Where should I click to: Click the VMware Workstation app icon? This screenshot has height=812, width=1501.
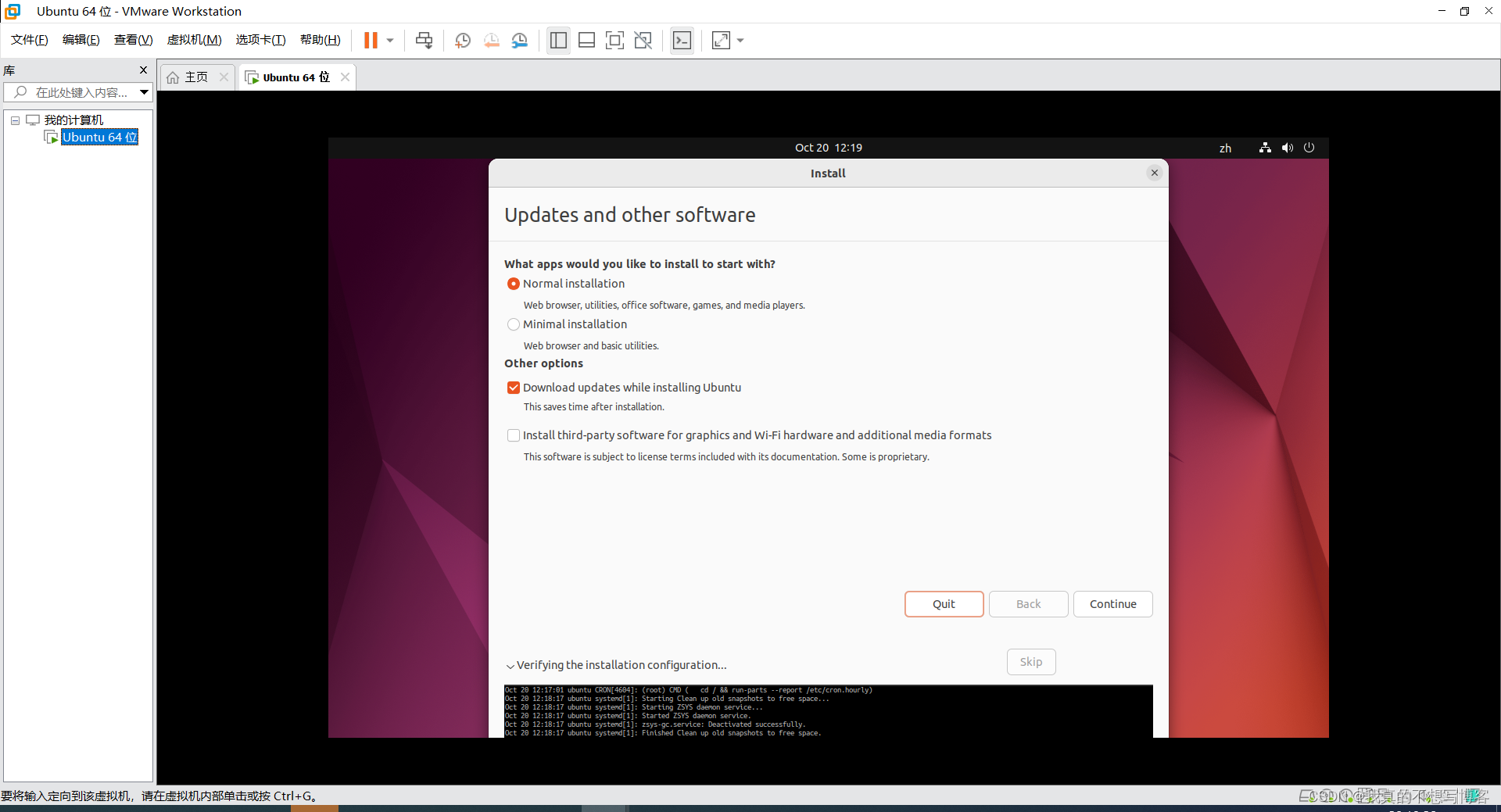coord(13,11)
